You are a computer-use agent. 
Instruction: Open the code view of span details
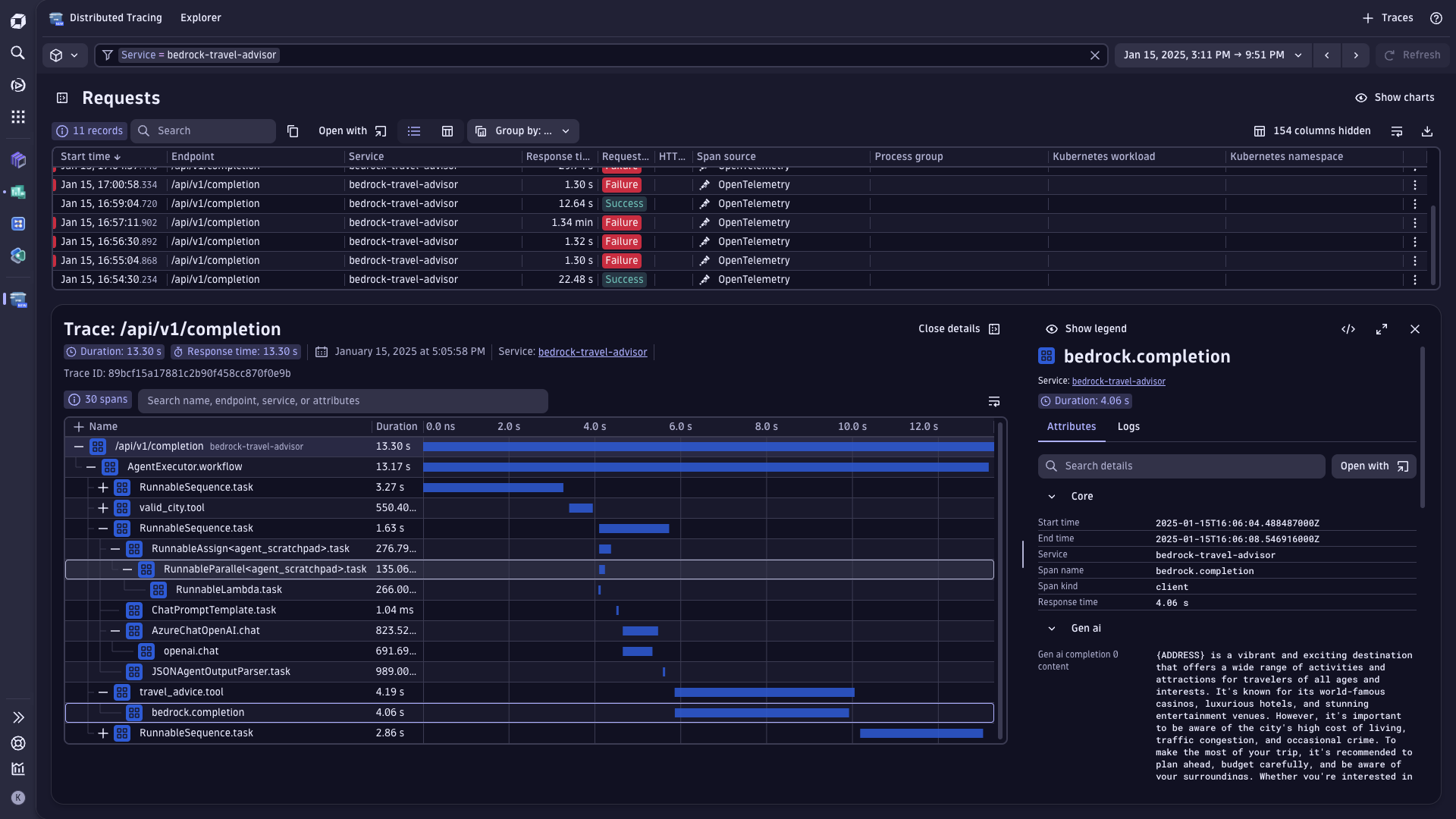[x=1349, y=329]
